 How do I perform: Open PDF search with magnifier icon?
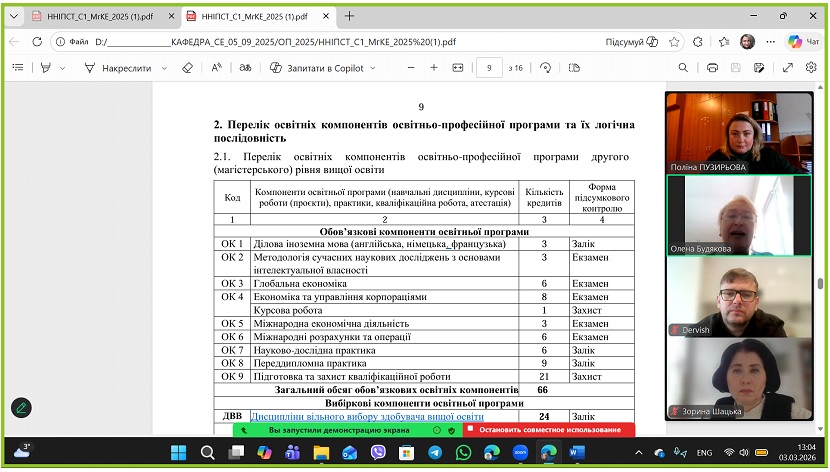pyautogui.click(x=683, y=68)
